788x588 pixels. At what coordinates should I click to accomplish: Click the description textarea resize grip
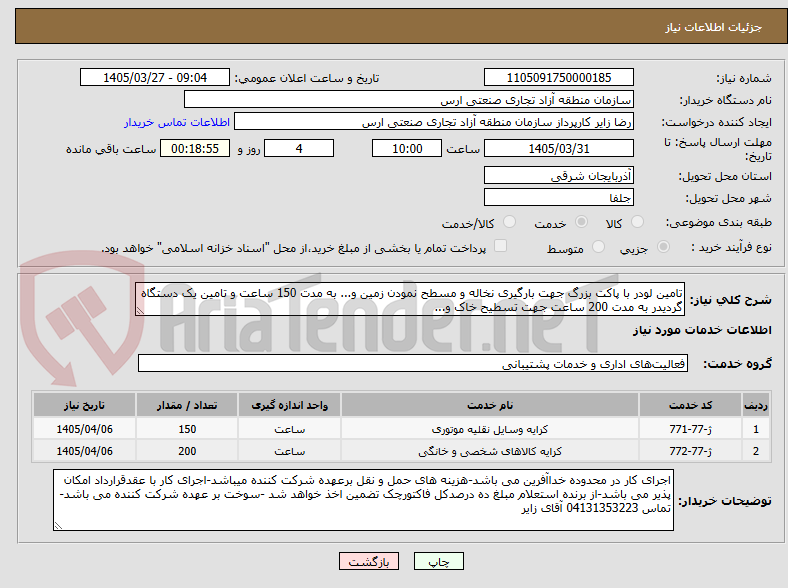(140, 311)
